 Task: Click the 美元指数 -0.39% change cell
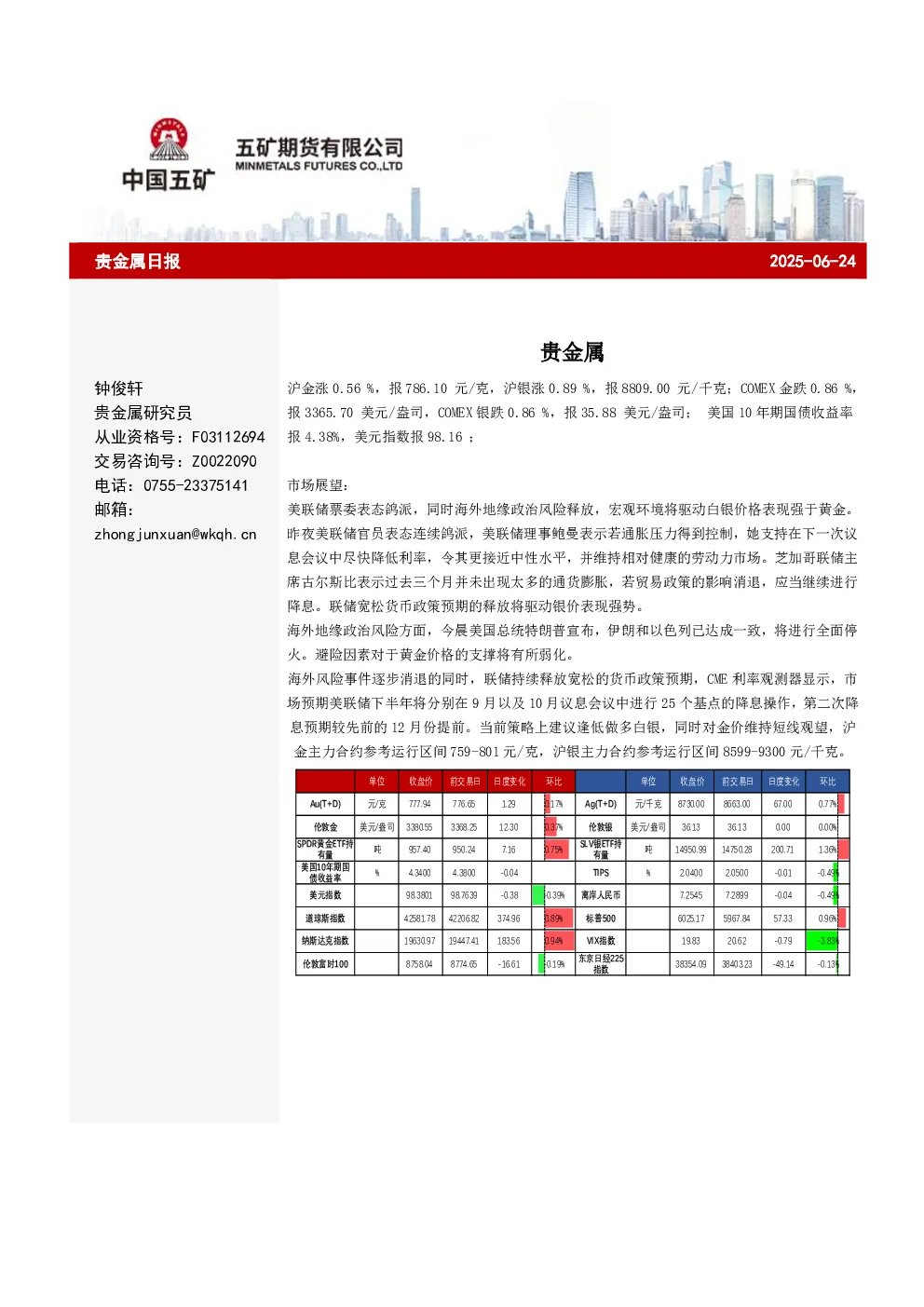(x=553, y=895)
